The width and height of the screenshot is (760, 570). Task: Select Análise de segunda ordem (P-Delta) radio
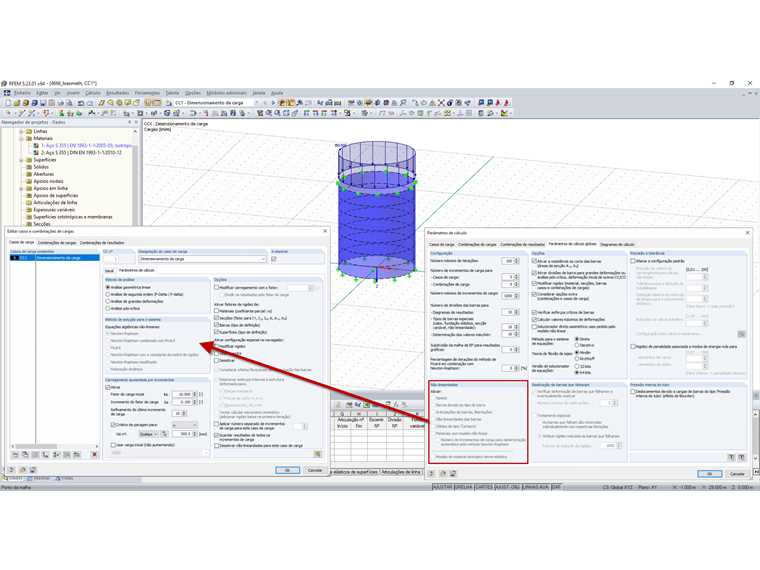coord(108,294)
